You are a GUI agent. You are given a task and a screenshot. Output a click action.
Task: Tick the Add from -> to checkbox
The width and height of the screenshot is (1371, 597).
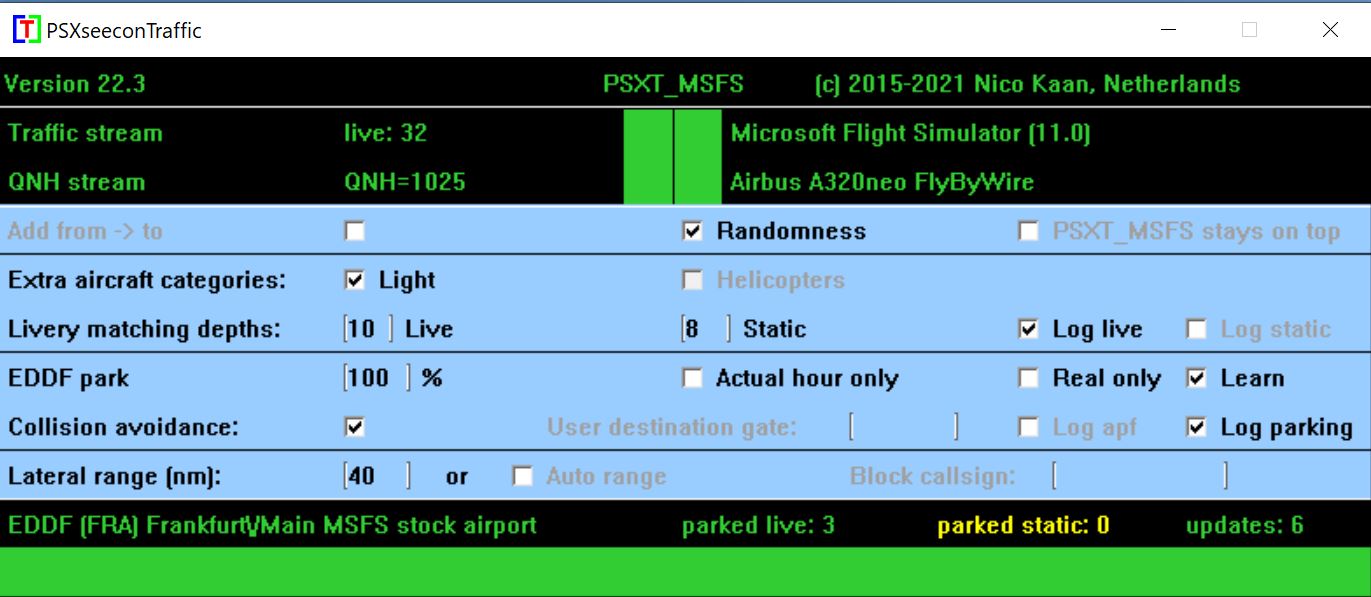click(354, 231)
